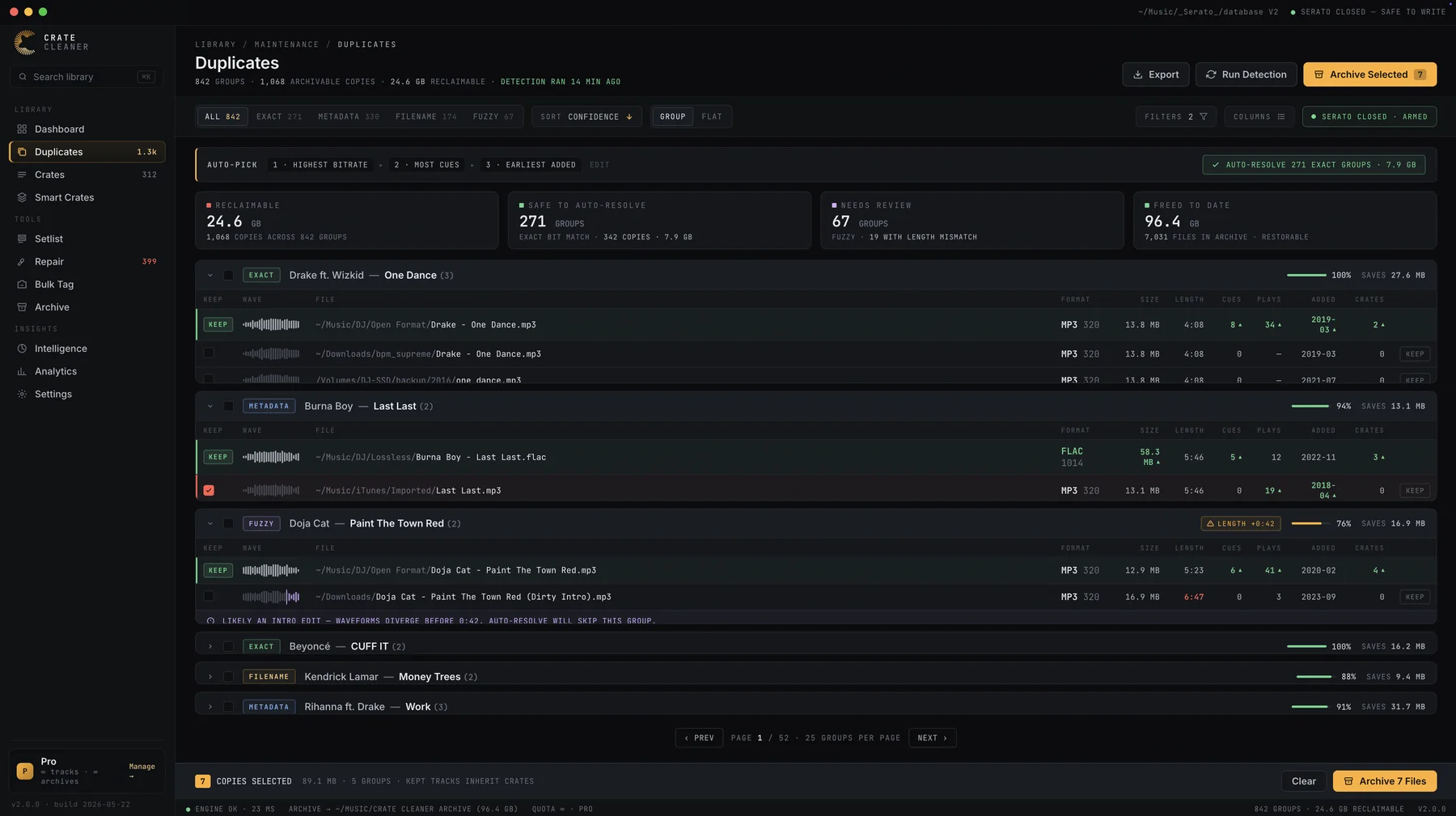
Task: Toggle checkbox for Burna Boy Last Last group
Action: [229, 406]
